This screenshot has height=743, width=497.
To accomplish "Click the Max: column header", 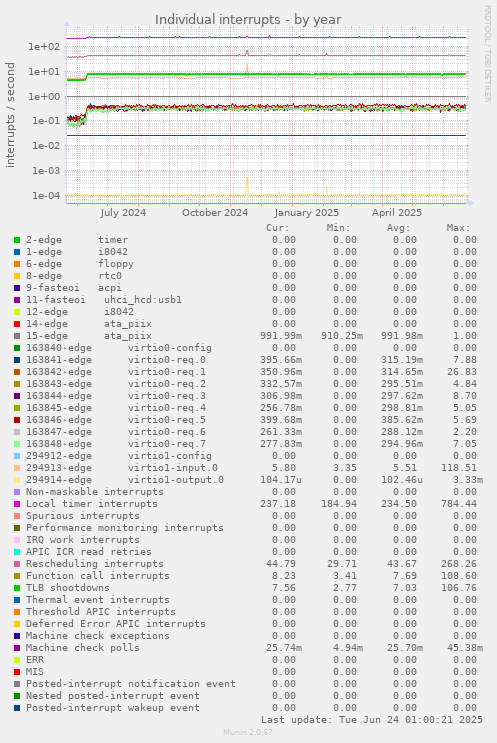I will [458, 228].
